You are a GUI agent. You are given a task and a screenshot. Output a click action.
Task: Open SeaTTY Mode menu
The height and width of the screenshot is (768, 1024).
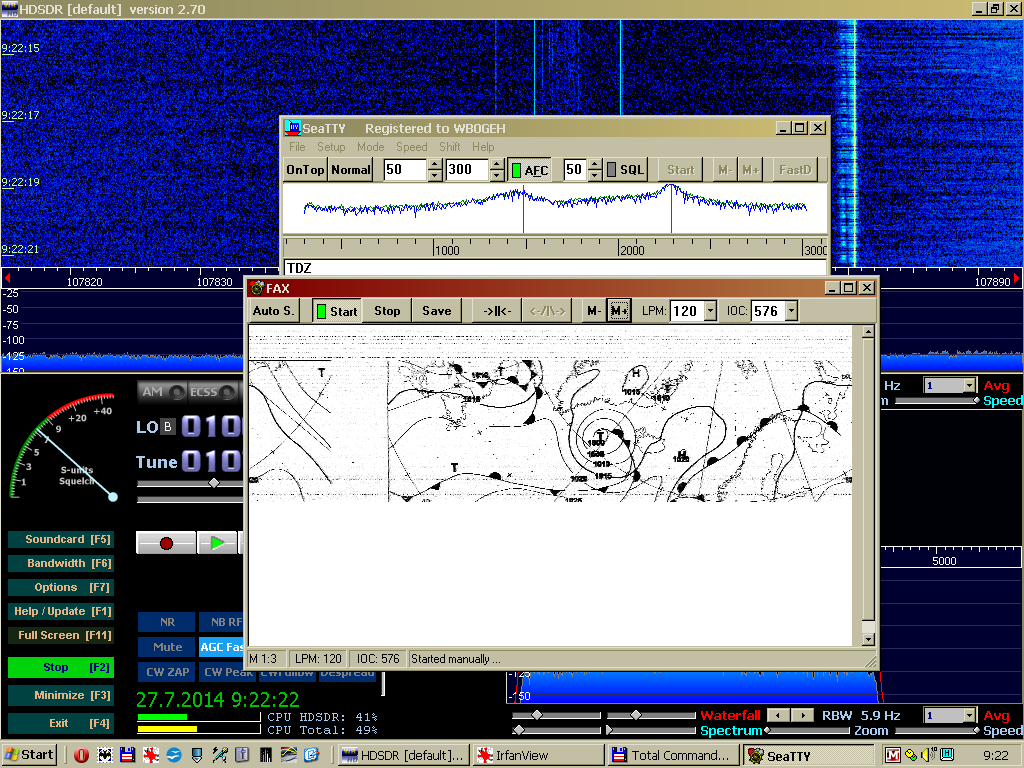point(370,147)
